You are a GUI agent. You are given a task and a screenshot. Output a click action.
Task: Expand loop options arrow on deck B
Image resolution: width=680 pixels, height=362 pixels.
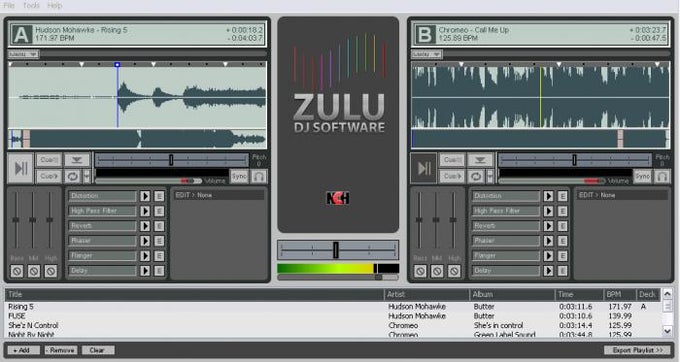click(x=490, y=176)
